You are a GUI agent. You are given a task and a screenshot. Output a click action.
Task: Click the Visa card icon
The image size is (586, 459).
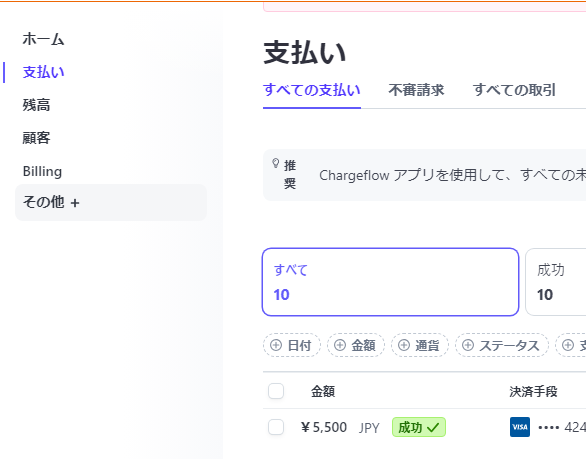point(519,427)
